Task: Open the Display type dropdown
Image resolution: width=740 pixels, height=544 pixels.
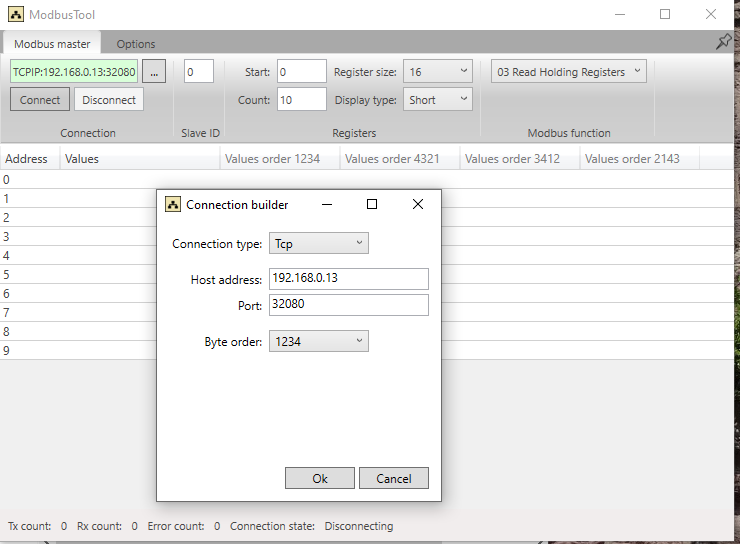Action: (x=437, y=100)
